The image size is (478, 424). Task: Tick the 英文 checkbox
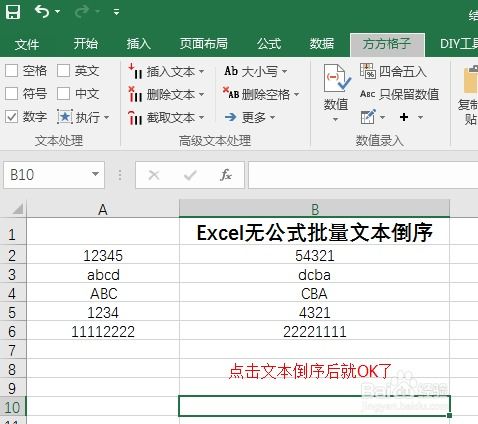click(x=63, y=71)
